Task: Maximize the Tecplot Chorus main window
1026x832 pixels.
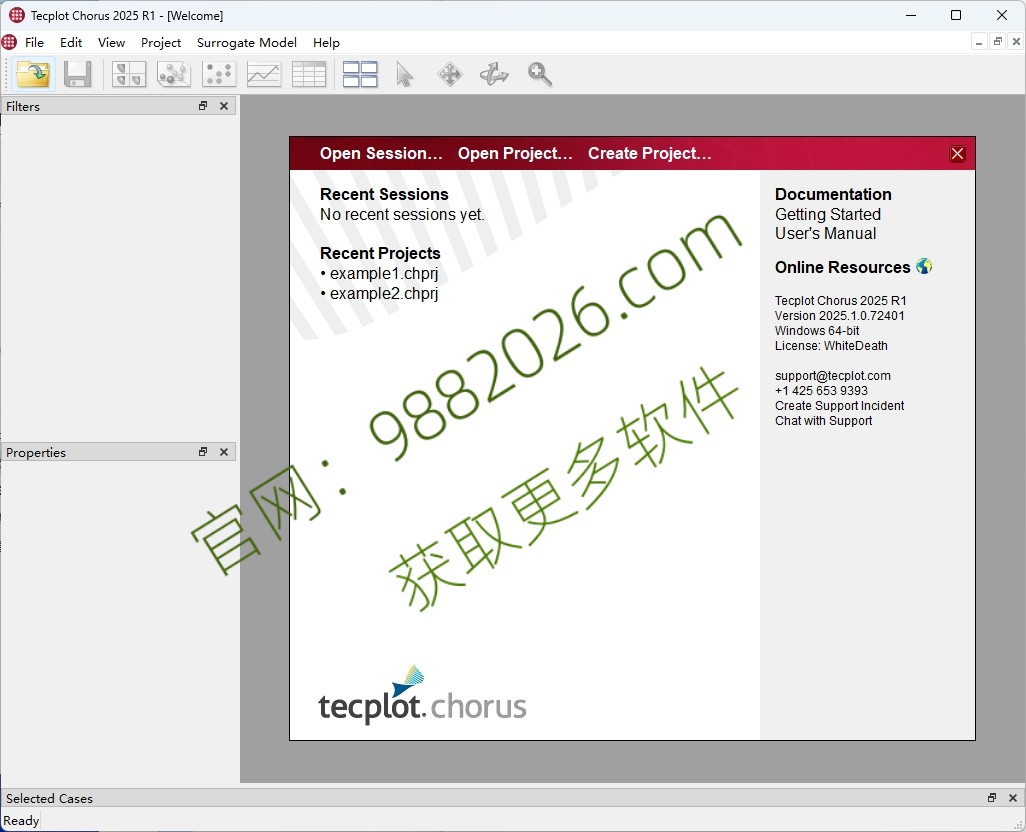Action: pos(956,15)
